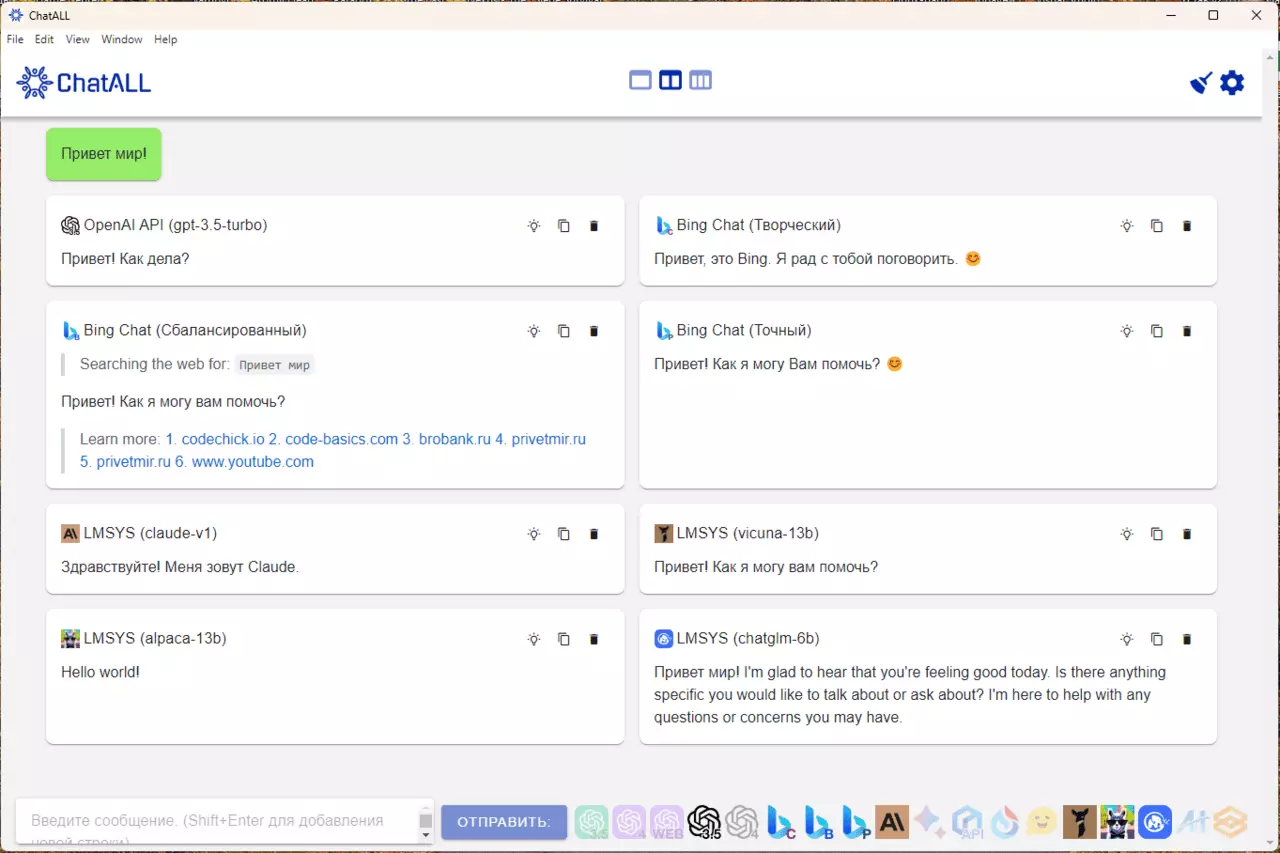This screenshot has width=1280, height=853.
Task: Open settings via the gear icon
Action: point(1232,83)
